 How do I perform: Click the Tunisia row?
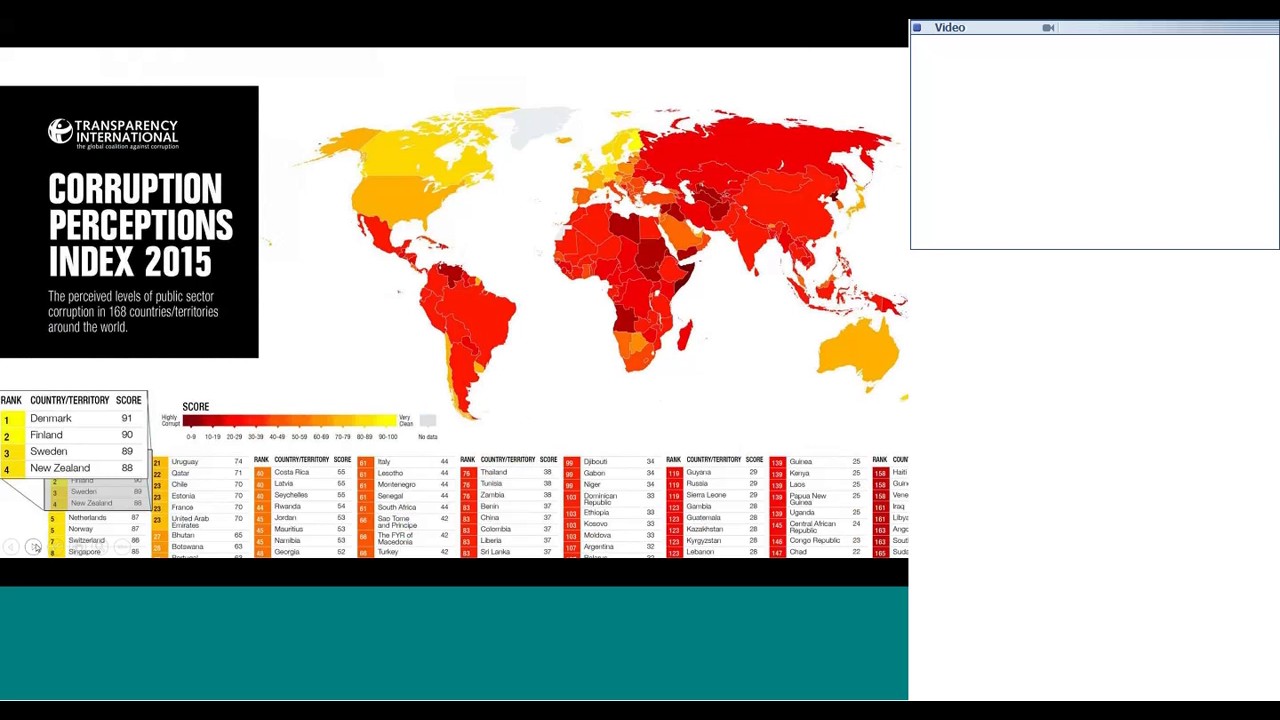click(508, 484)
